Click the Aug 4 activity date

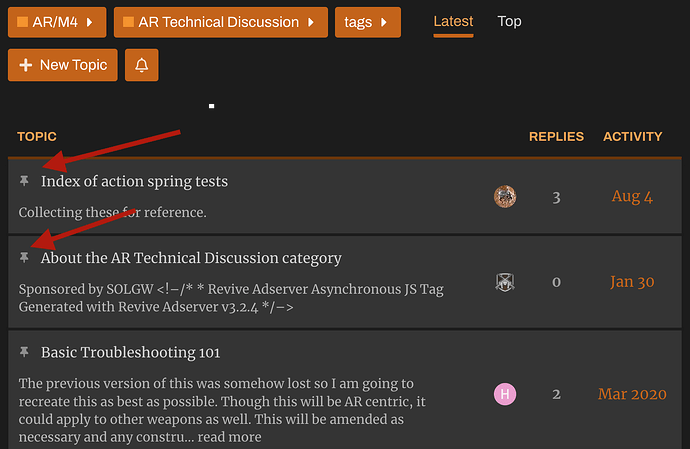pos(632,197)
